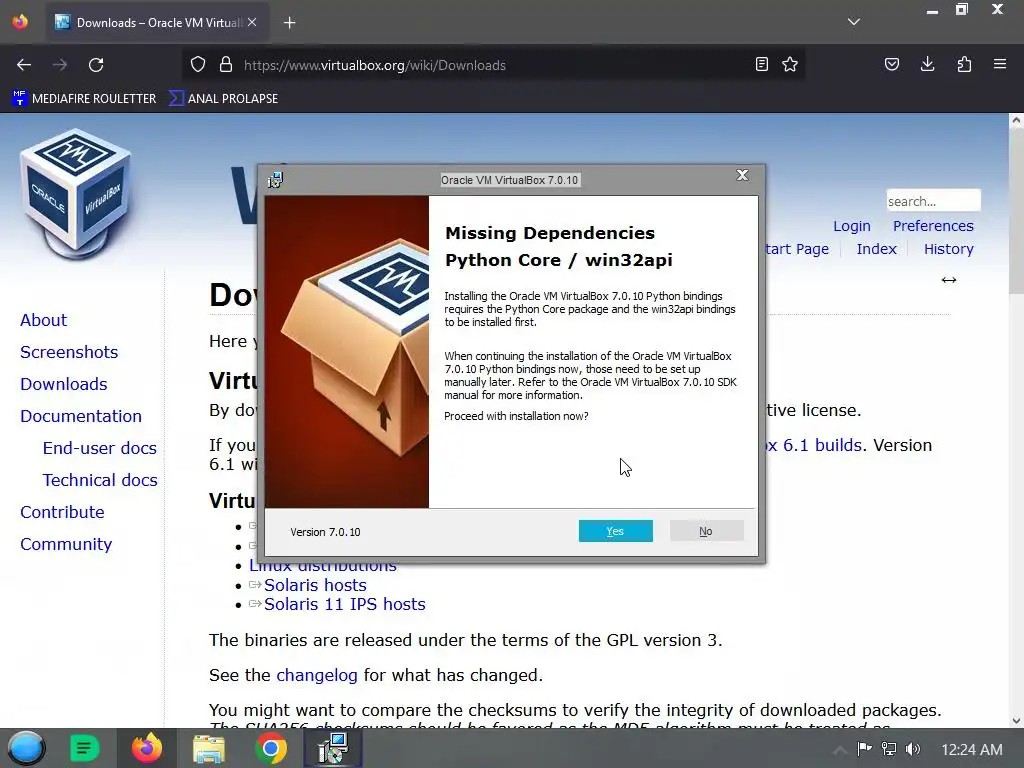Screen dimensions: 1024x768
Task: Open About in the sidebar
Action: click(x=43, y=320)
